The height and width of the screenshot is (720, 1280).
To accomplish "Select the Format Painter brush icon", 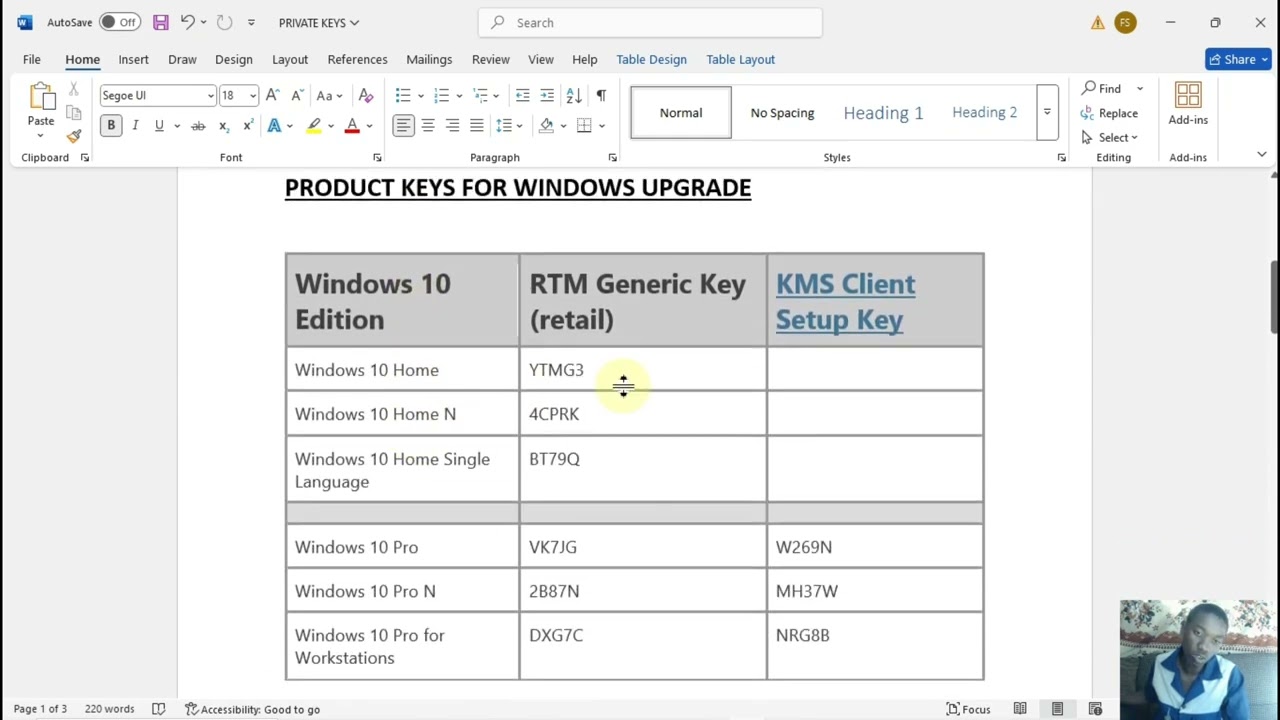I will pyautogui.click(x=74, y=136).
